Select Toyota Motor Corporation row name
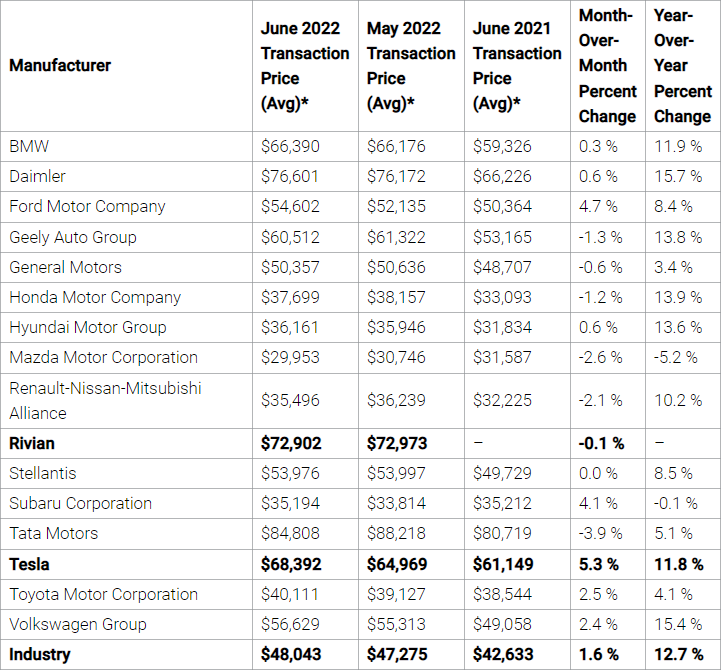The image size is (721, 670). tap(91, 595)
